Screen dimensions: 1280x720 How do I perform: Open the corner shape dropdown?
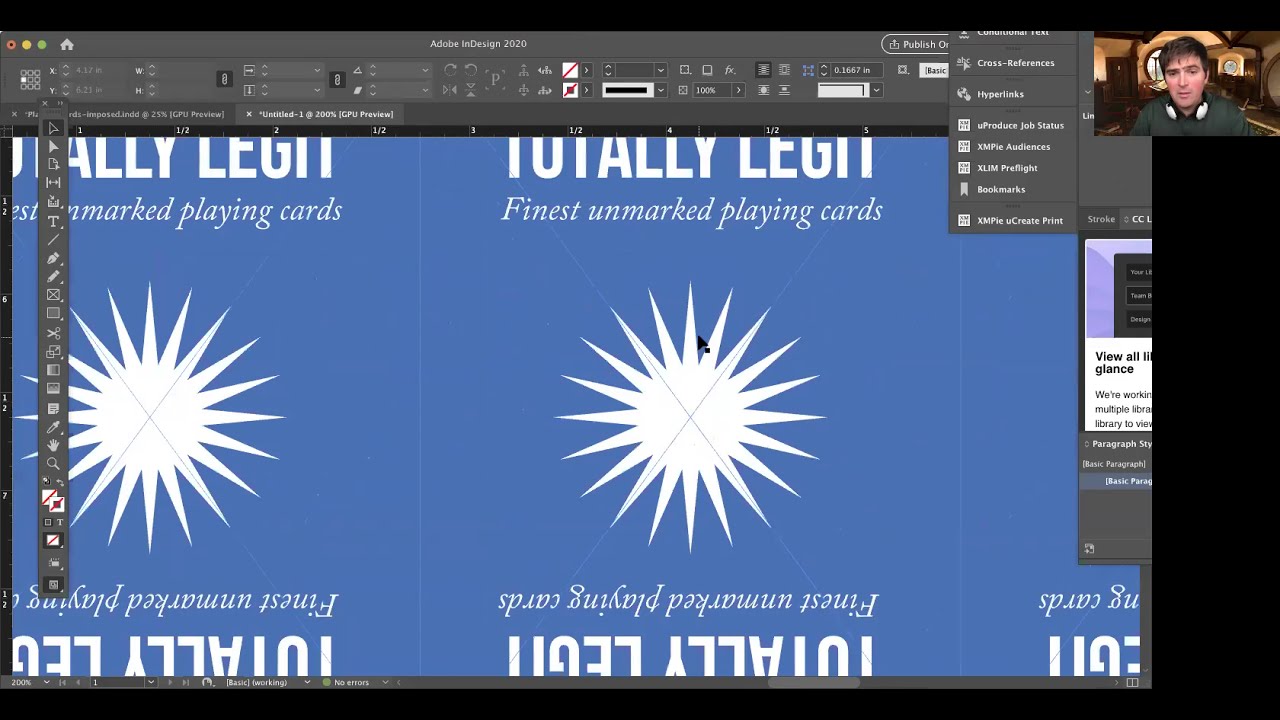[876, 90]
